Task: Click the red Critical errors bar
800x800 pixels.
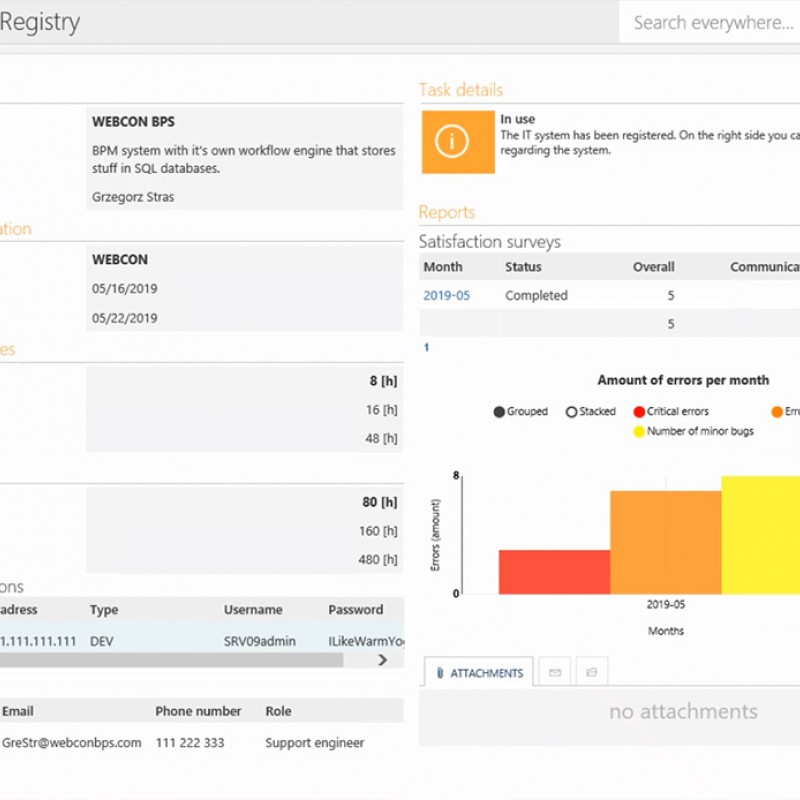Action: 554,571
